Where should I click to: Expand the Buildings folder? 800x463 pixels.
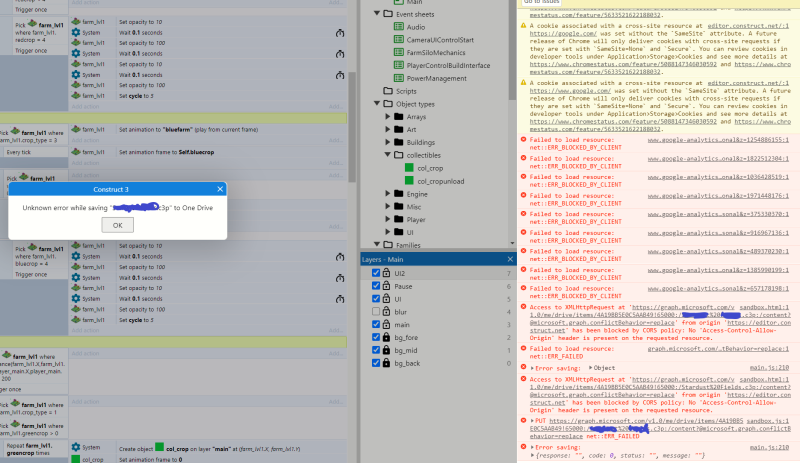tap(388, 142)
